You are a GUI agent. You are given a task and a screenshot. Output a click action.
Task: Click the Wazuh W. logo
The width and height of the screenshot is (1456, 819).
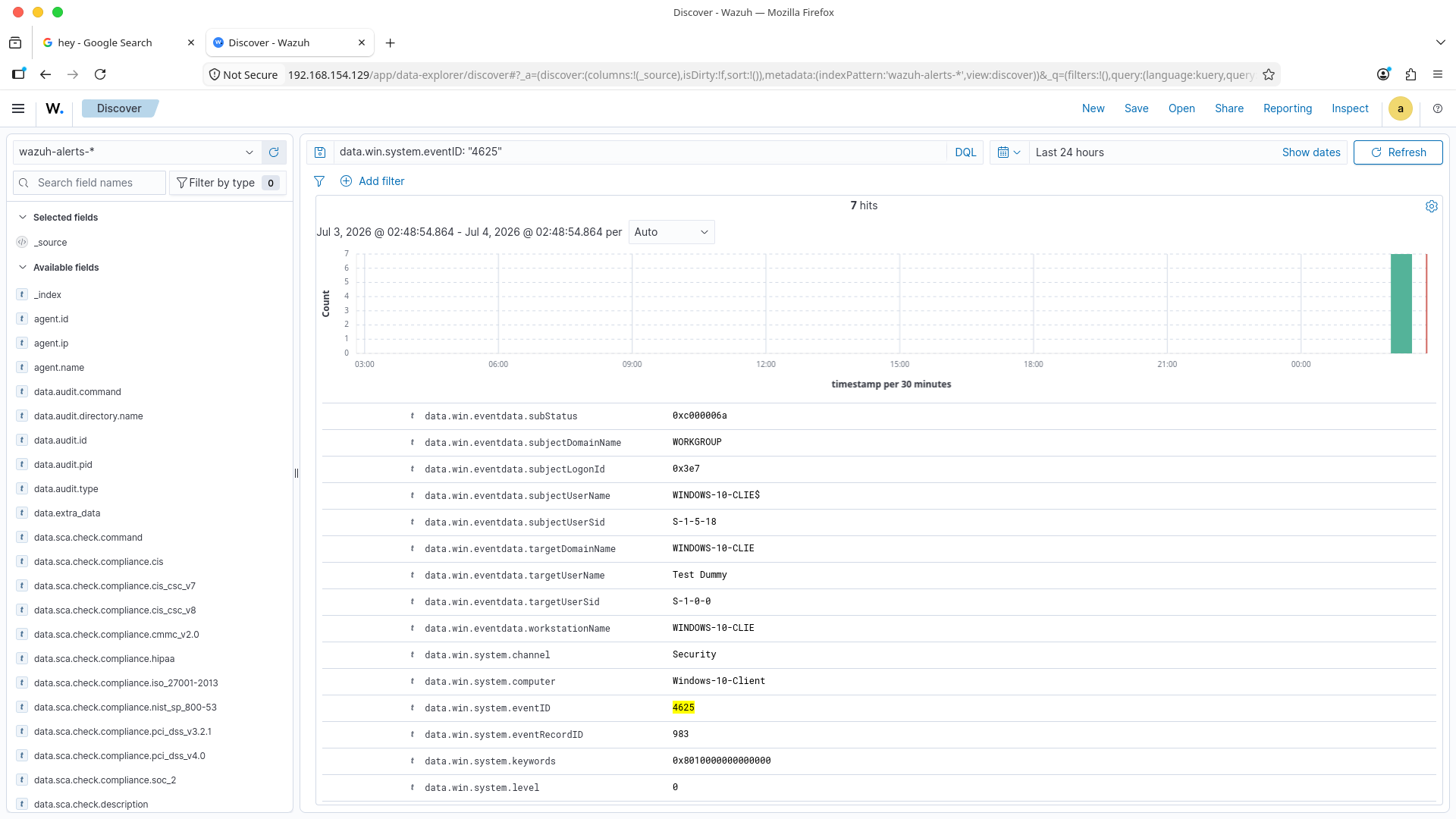55,108
